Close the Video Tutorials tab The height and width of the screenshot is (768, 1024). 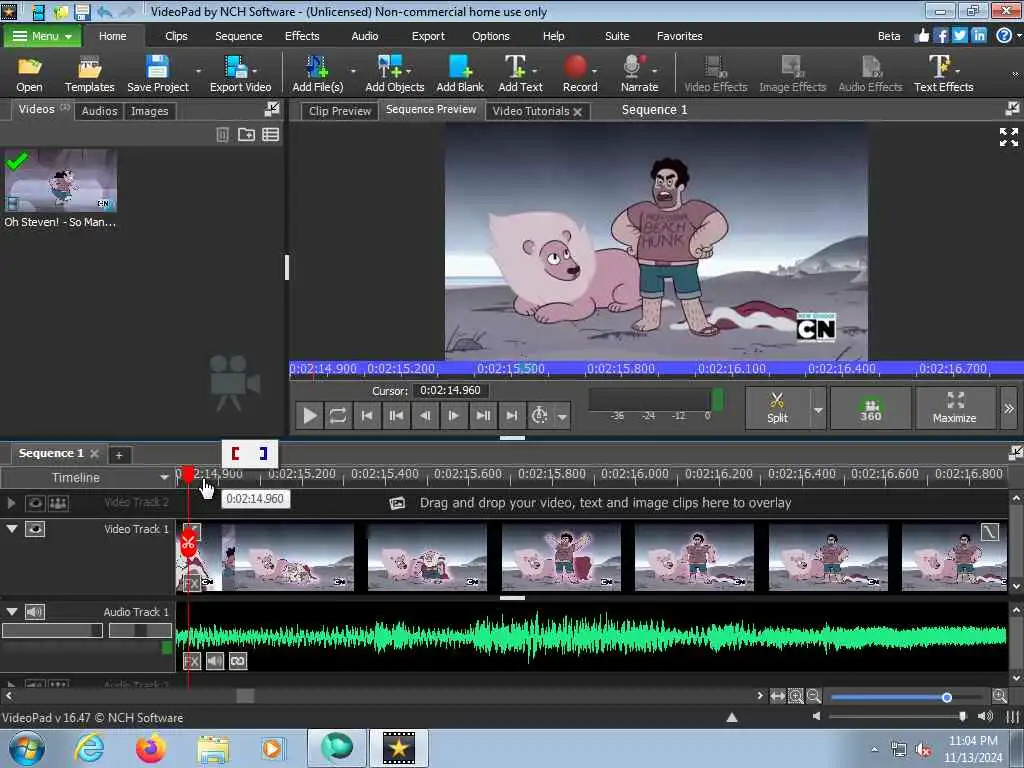pyautogui.click(x=577, y=112)
